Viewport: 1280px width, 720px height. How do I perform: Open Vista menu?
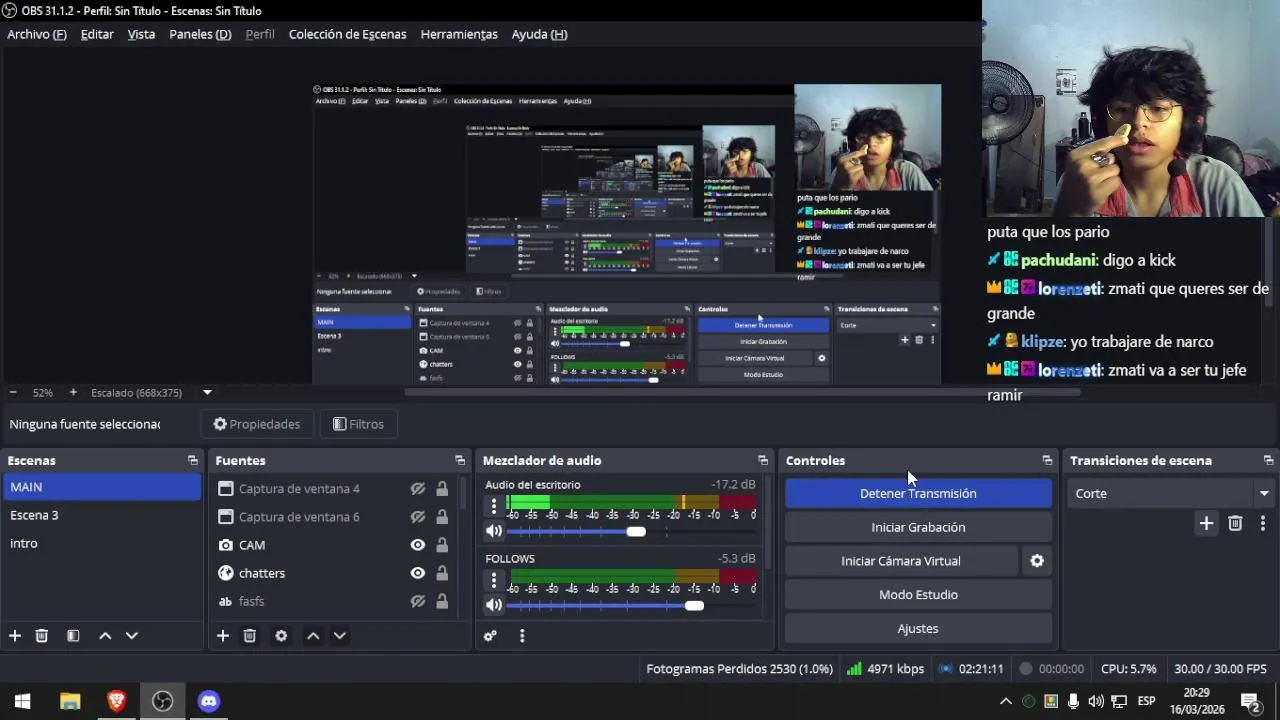pyautogui.click(x=141, y=34)
